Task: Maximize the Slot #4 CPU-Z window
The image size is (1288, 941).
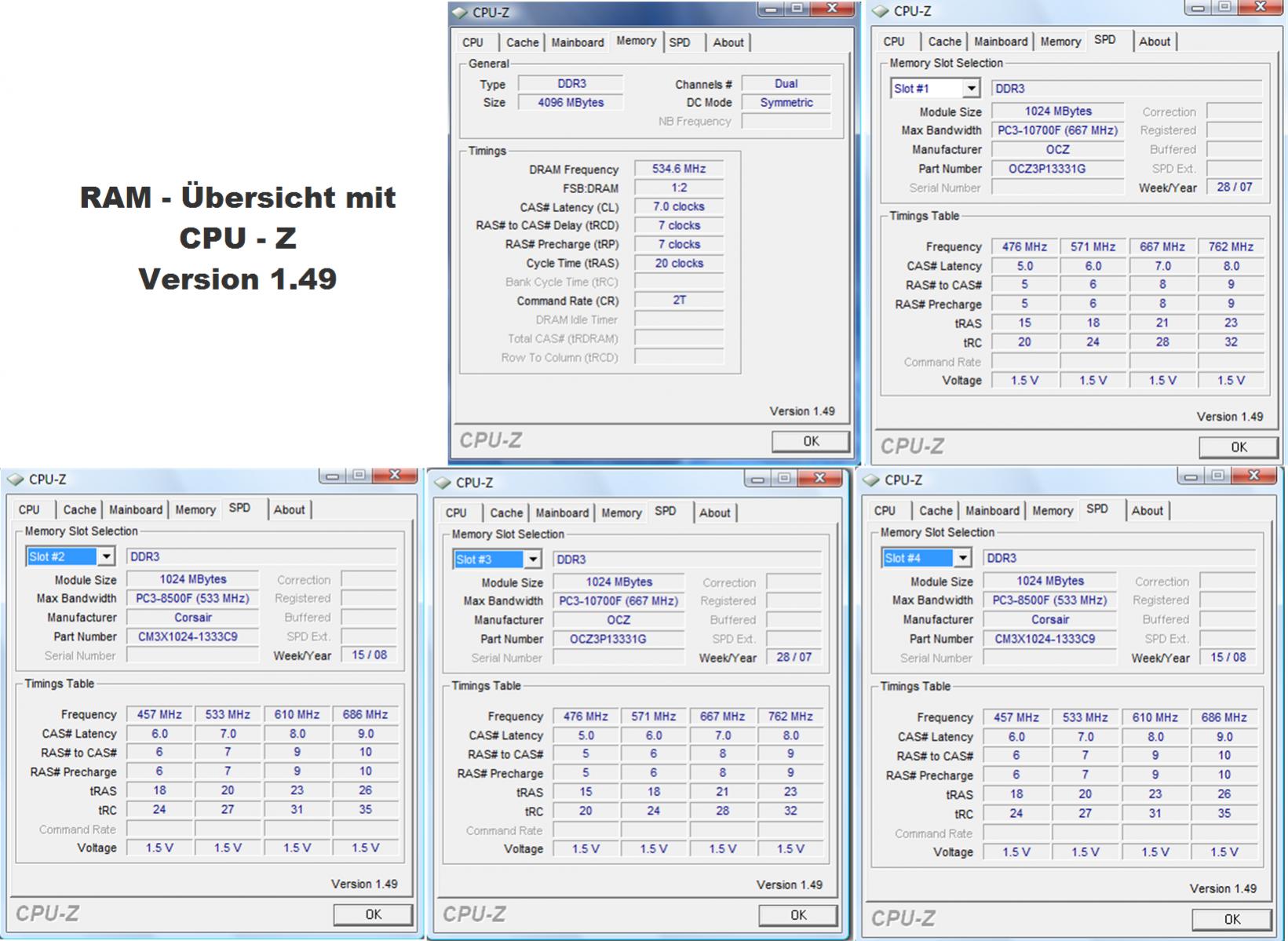Action: (1217, 476)
